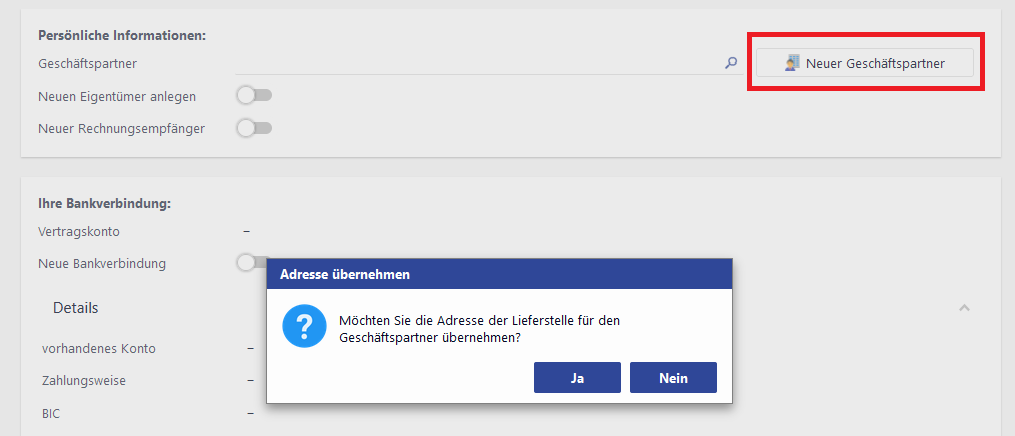This screenshot has width=1015, height=436.
Task: Click the person icon on Neuer Geschäftspartner
Action: click(x=792, y=63)
